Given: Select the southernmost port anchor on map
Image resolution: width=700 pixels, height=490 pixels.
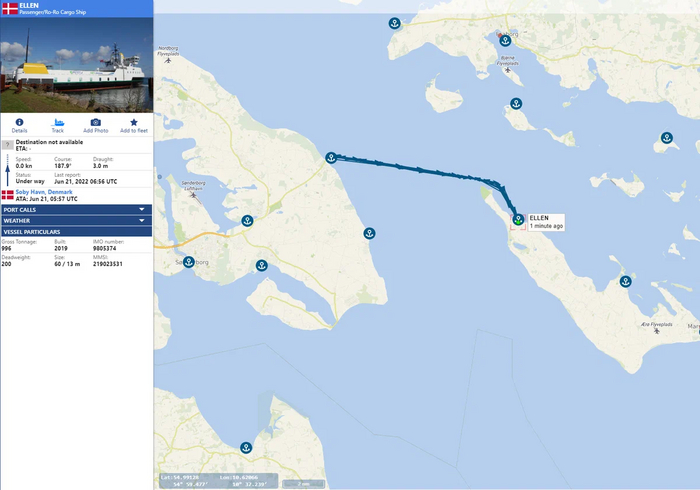Looking at the screenshot, I should tap(245, 447).
